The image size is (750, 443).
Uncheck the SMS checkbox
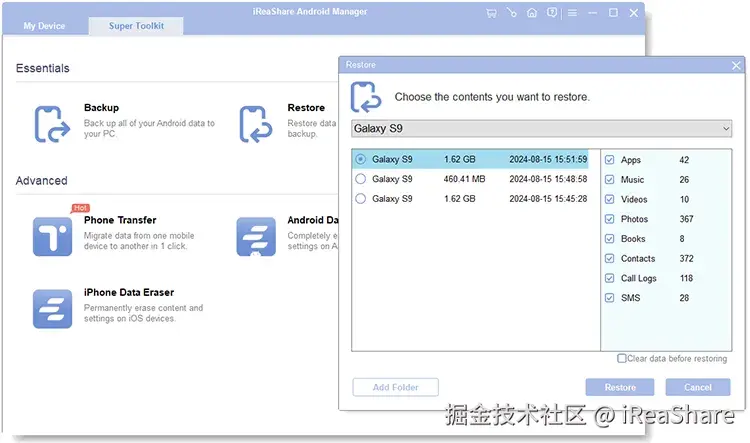[609, 298]
